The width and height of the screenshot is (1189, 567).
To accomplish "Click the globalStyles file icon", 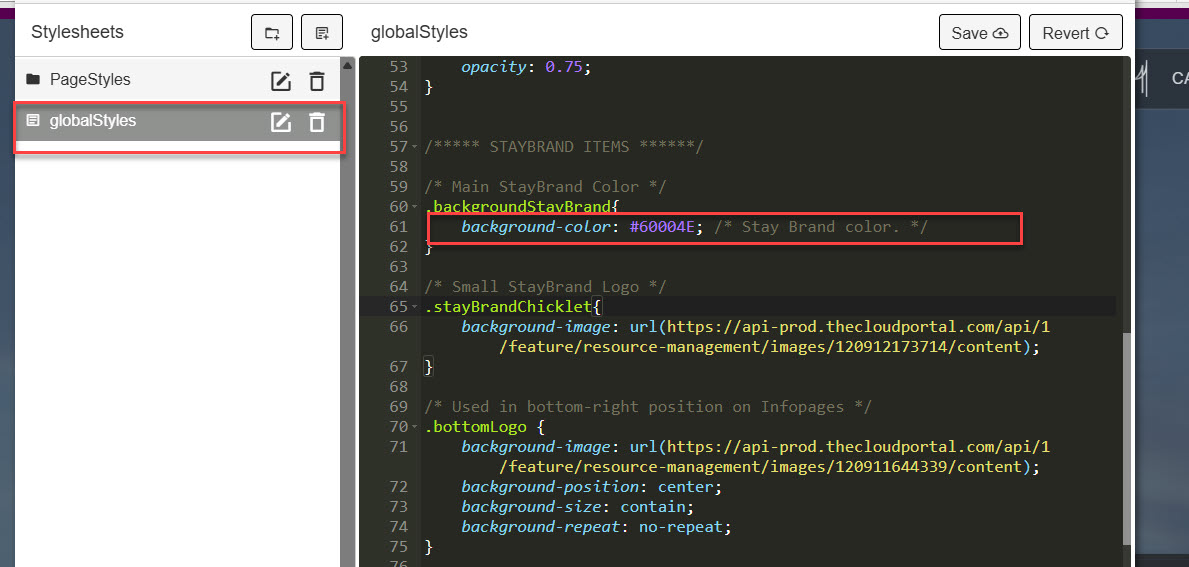I will pyautogui.click(x=33, y=121).
